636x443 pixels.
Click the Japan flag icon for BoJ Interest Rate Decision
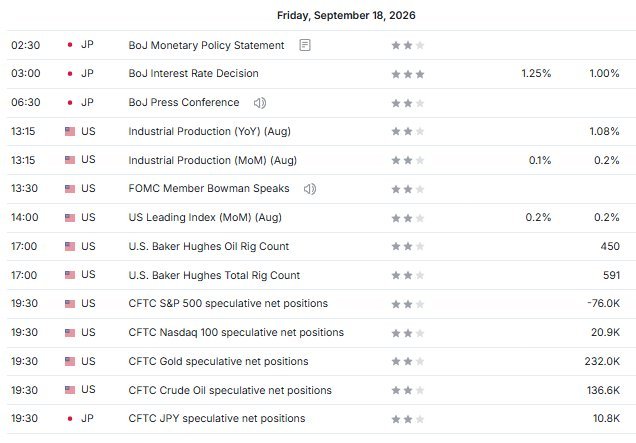click(70, 74)
